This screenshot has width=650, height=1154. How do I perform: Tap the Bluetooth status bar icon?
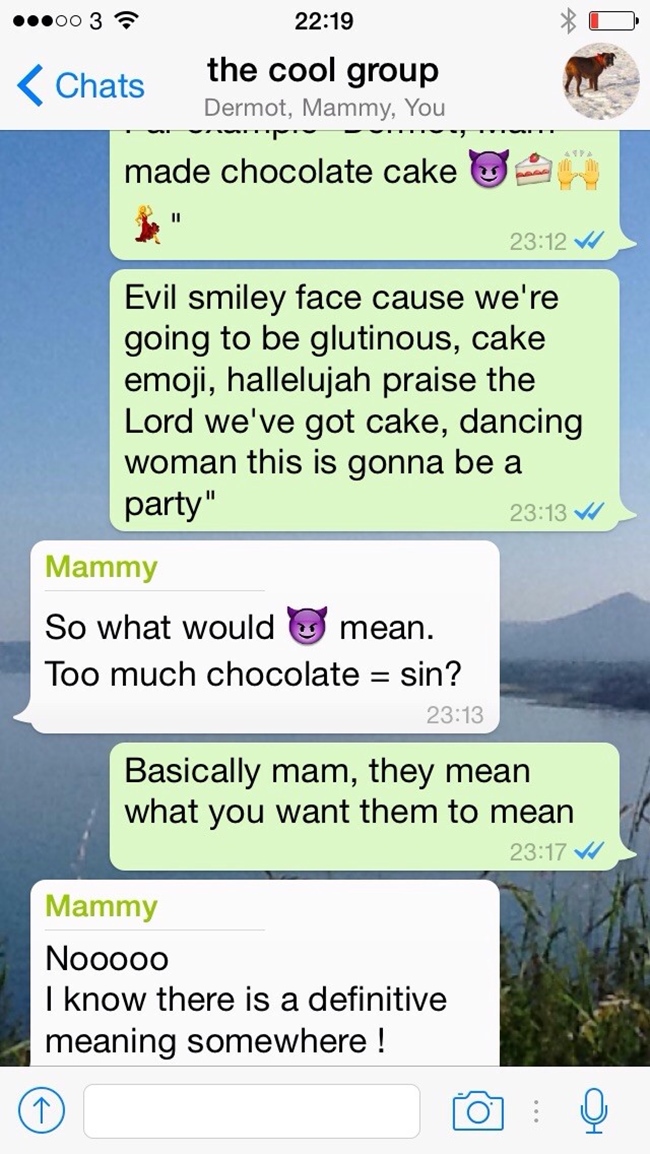pos(568,21)
